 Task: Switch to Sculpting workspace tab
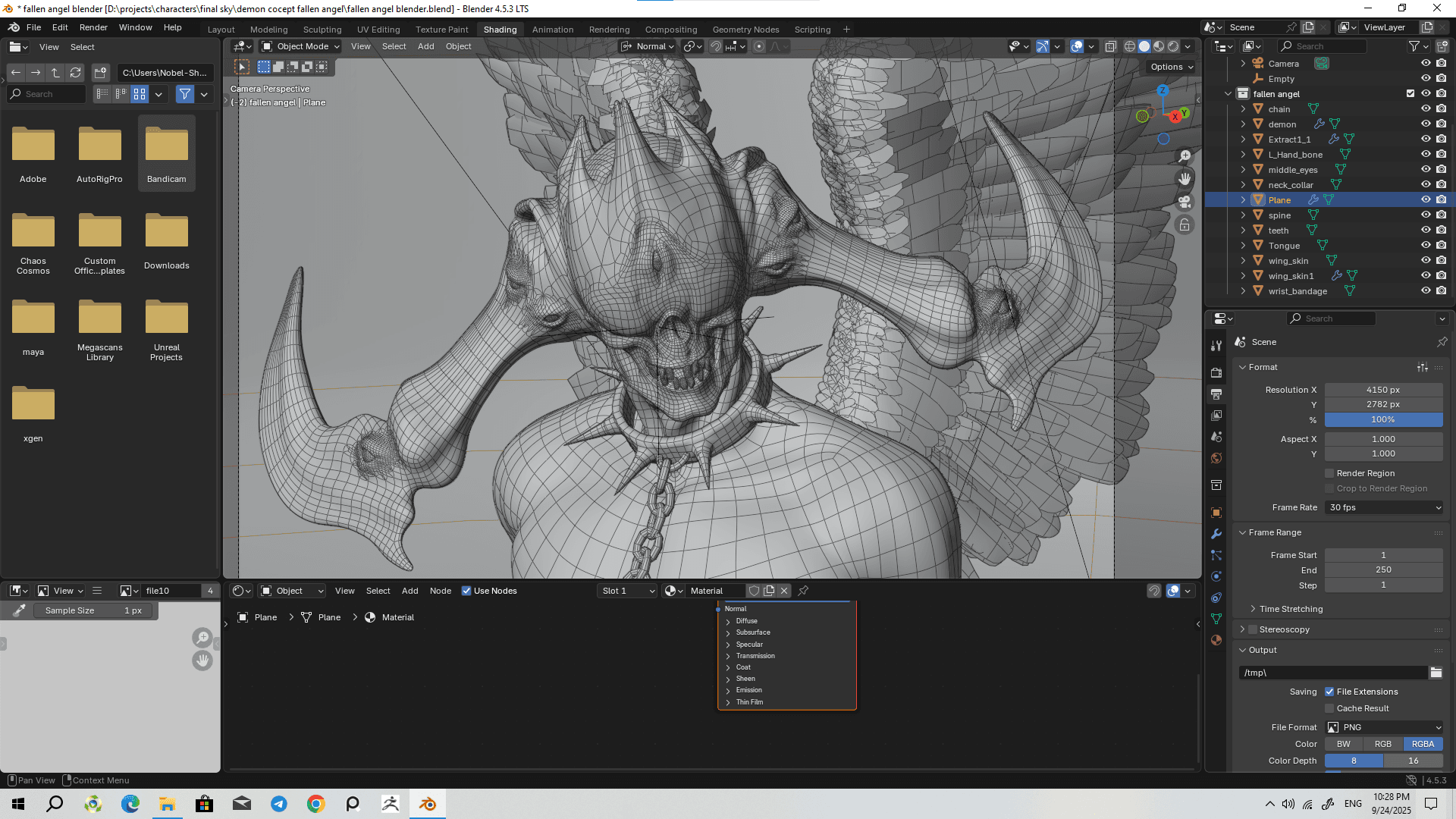pyautogui.click(x=322, y=30)
